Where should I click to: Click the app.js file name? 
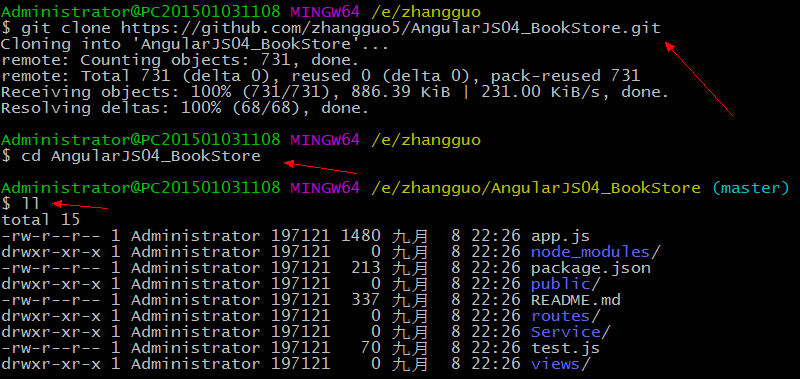coord(560,236)
